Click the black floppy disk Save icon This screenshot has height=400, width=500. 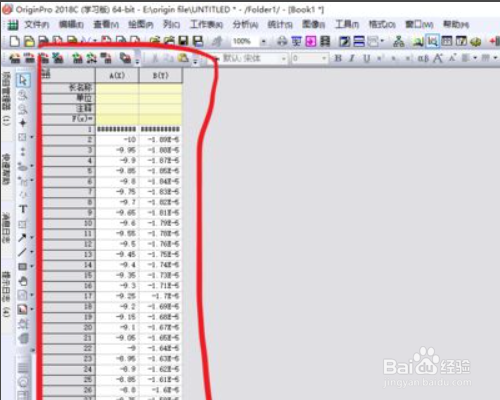(183, 41)
